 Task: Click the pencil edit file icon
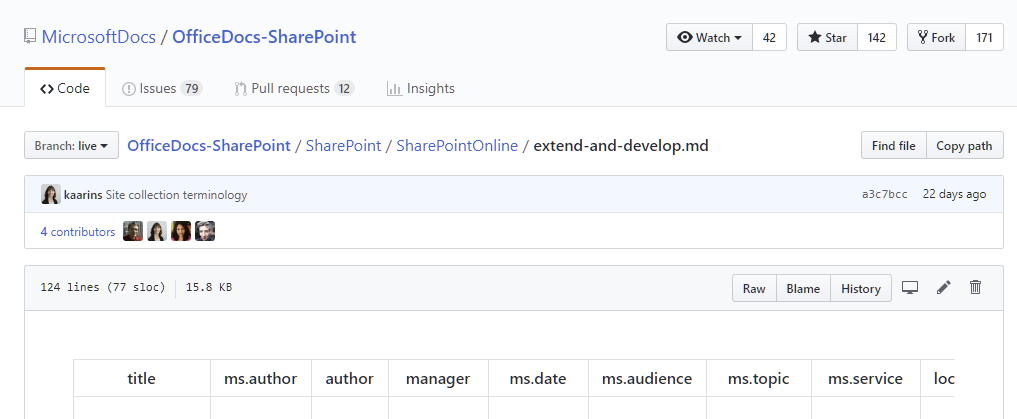pyautogui.click(x=943, y=288)
